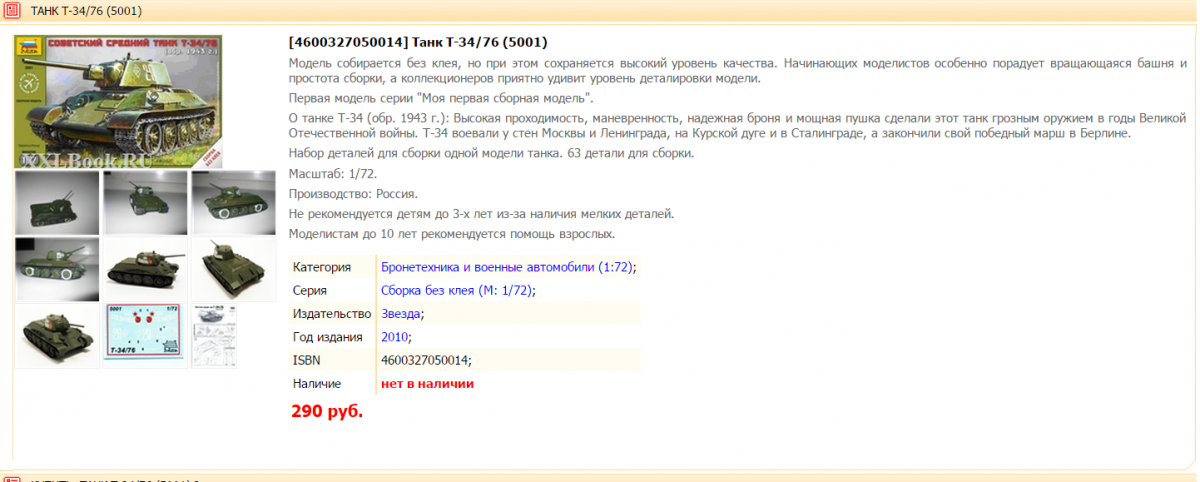Open the black-and-white assembly instructions thumbnail

215,336
